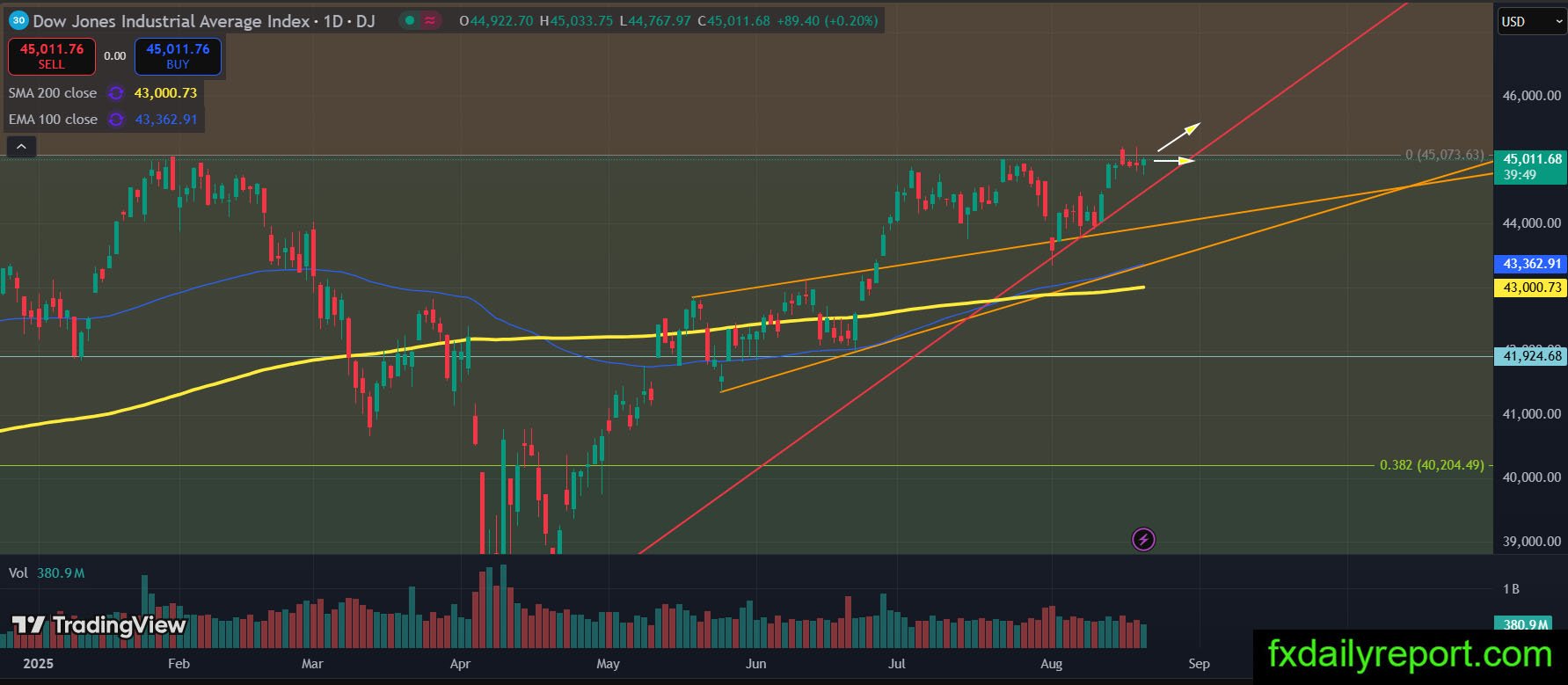Click the purple lightning bolt icon on chart
The width and height of the screenshot is (1568, 685).
pos(1143,539)
